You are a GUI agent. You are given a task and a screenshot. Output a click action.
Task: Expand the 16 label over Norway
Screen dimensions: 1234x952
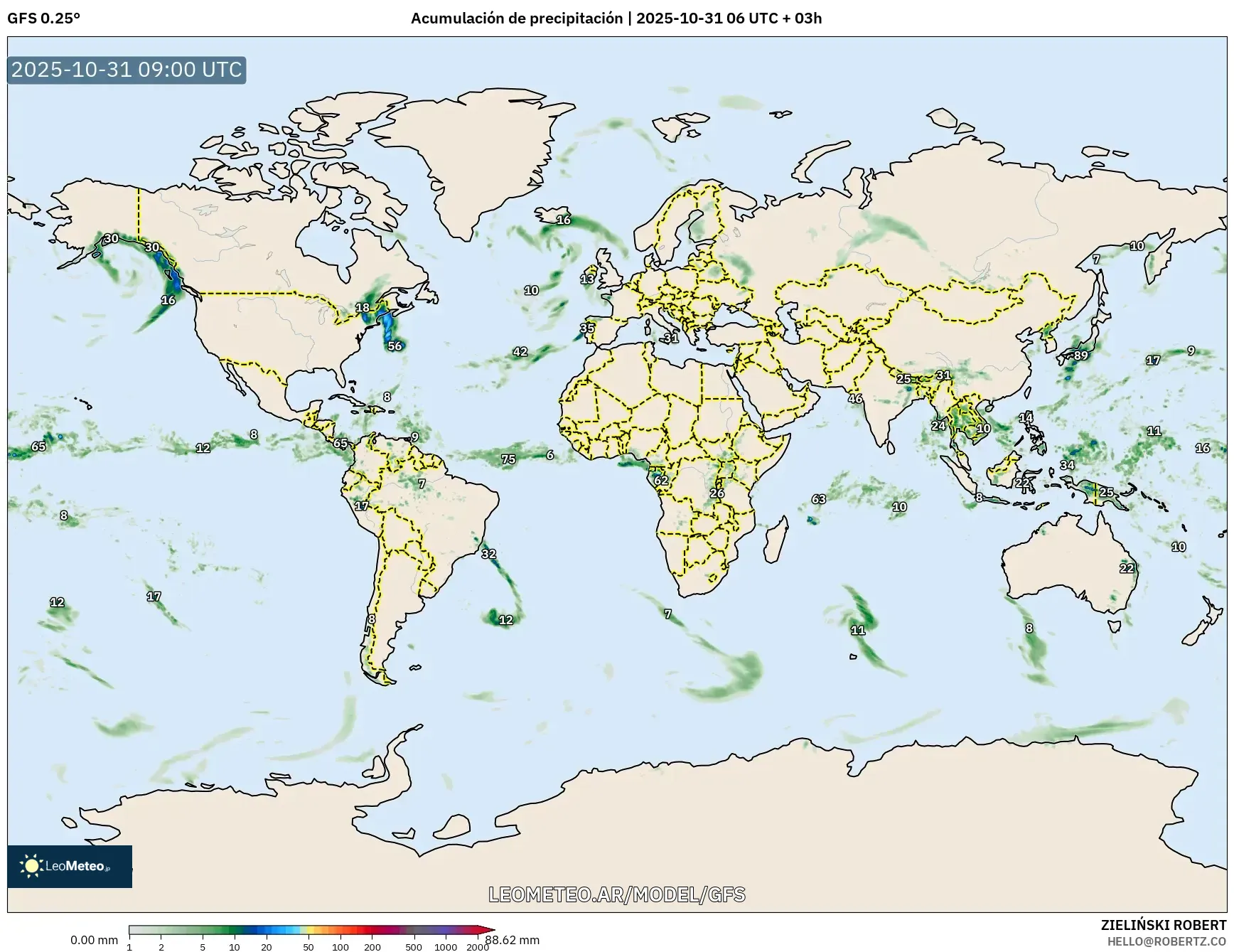[x=565, y=221]
